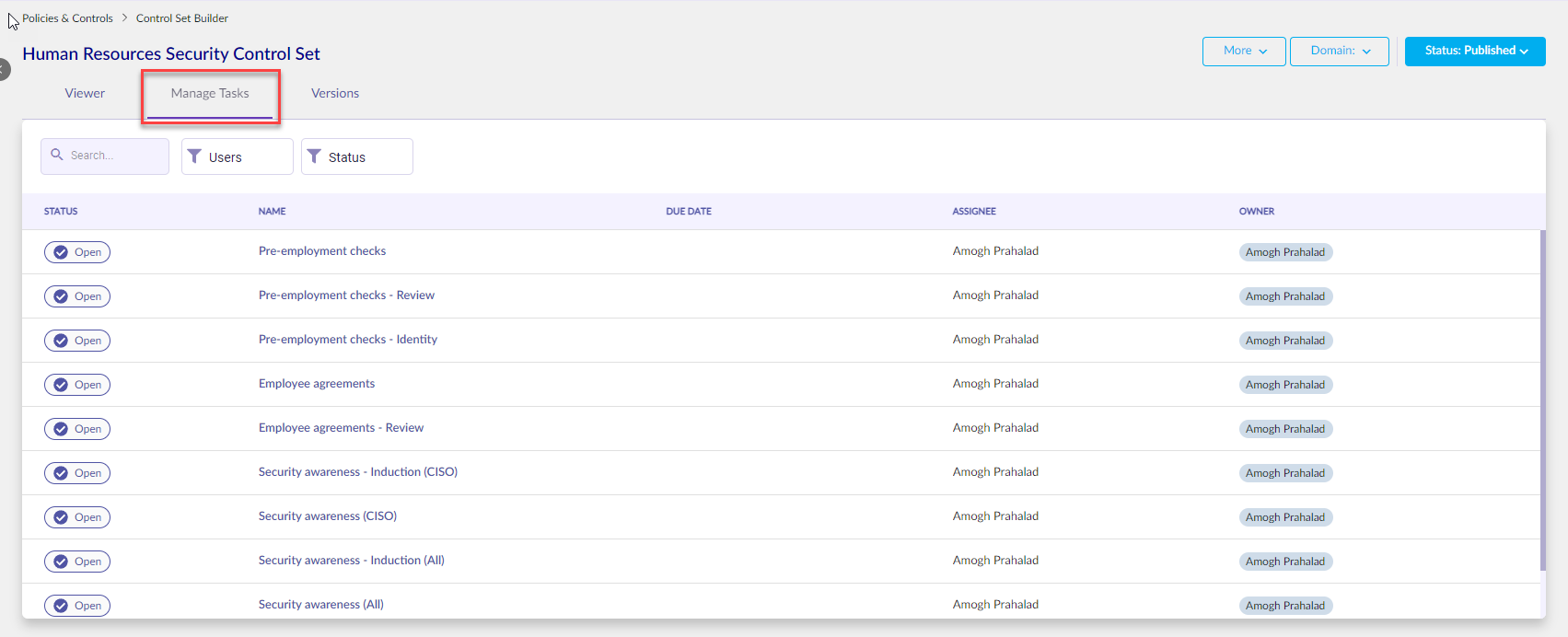Toggle Open status for Security awareness (CISO)
The height and width of the screenshot is (637, 1568).
pyautogui.click(x=77, y=517)
